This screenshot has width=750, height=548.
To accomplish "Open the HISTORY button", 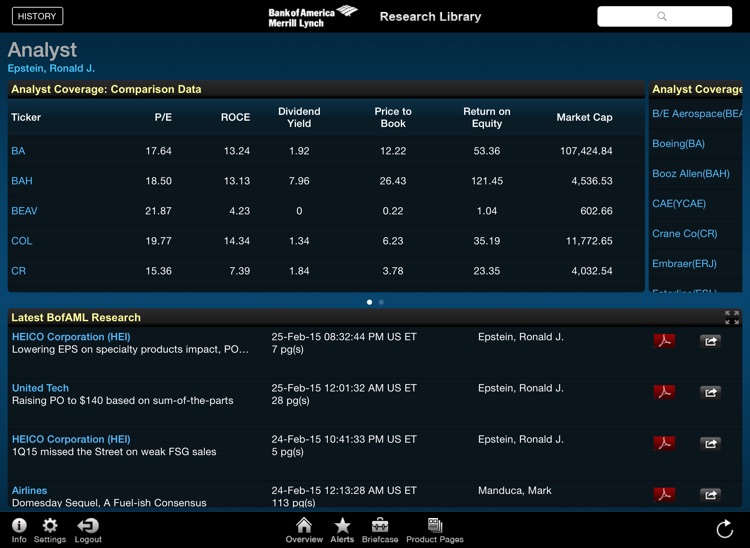I will tap(37, 16).
